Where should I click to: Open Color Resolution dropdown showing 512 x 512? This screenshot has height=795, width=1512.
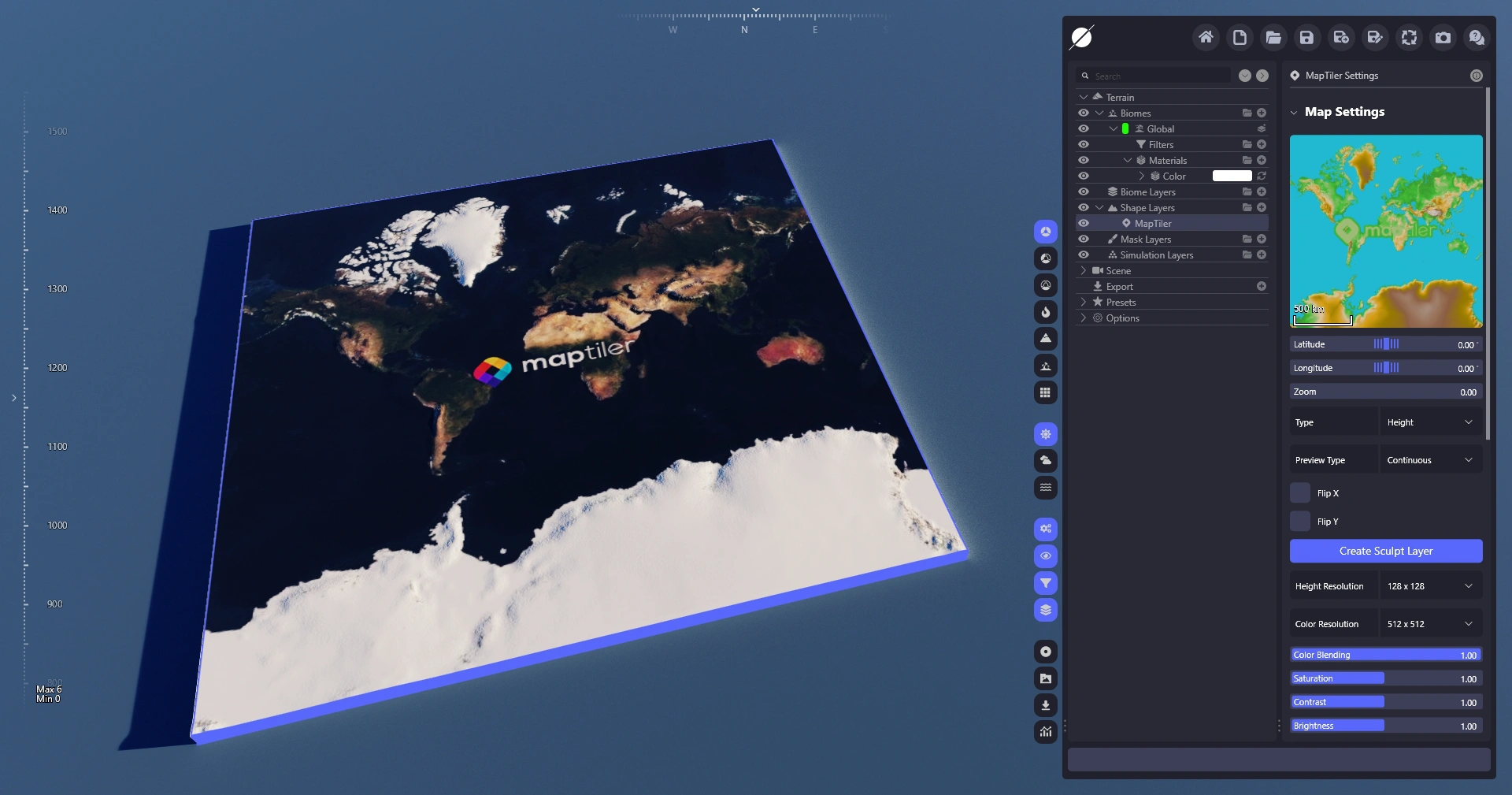pyautogui.click(x=1431, y=624)
